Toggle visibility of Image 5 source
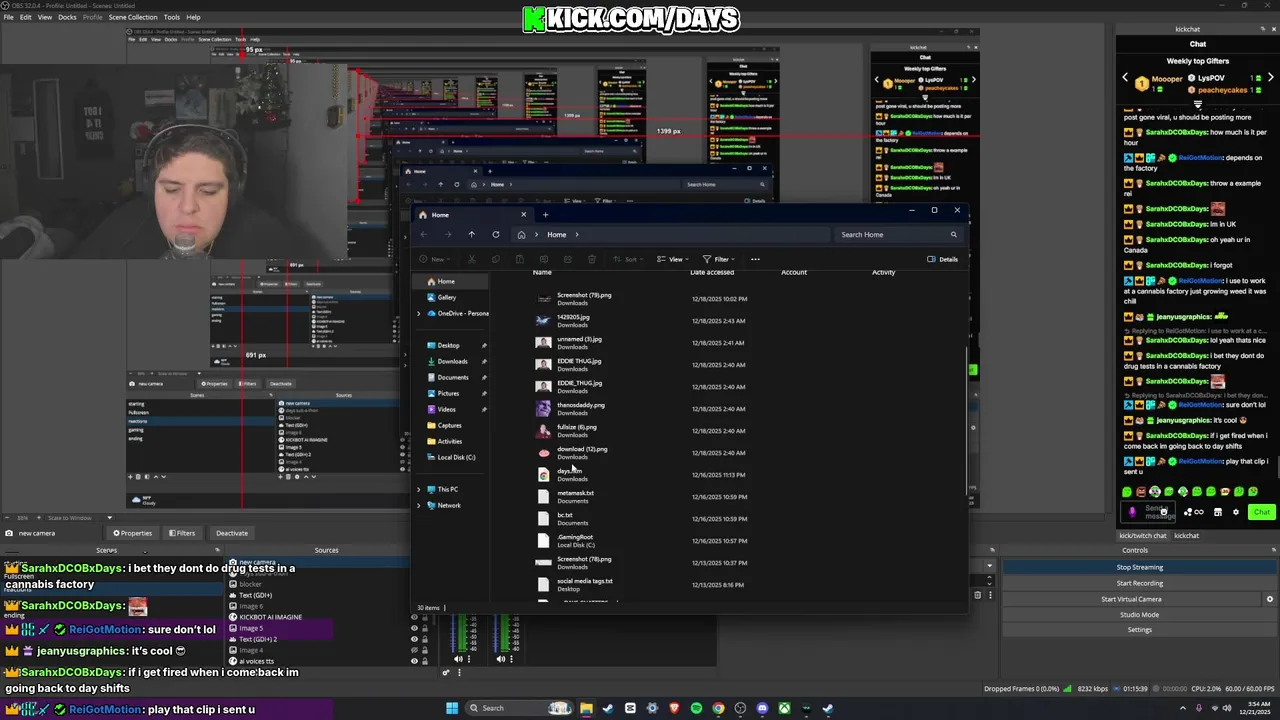The image size is (1280, 720). (414, 628)
